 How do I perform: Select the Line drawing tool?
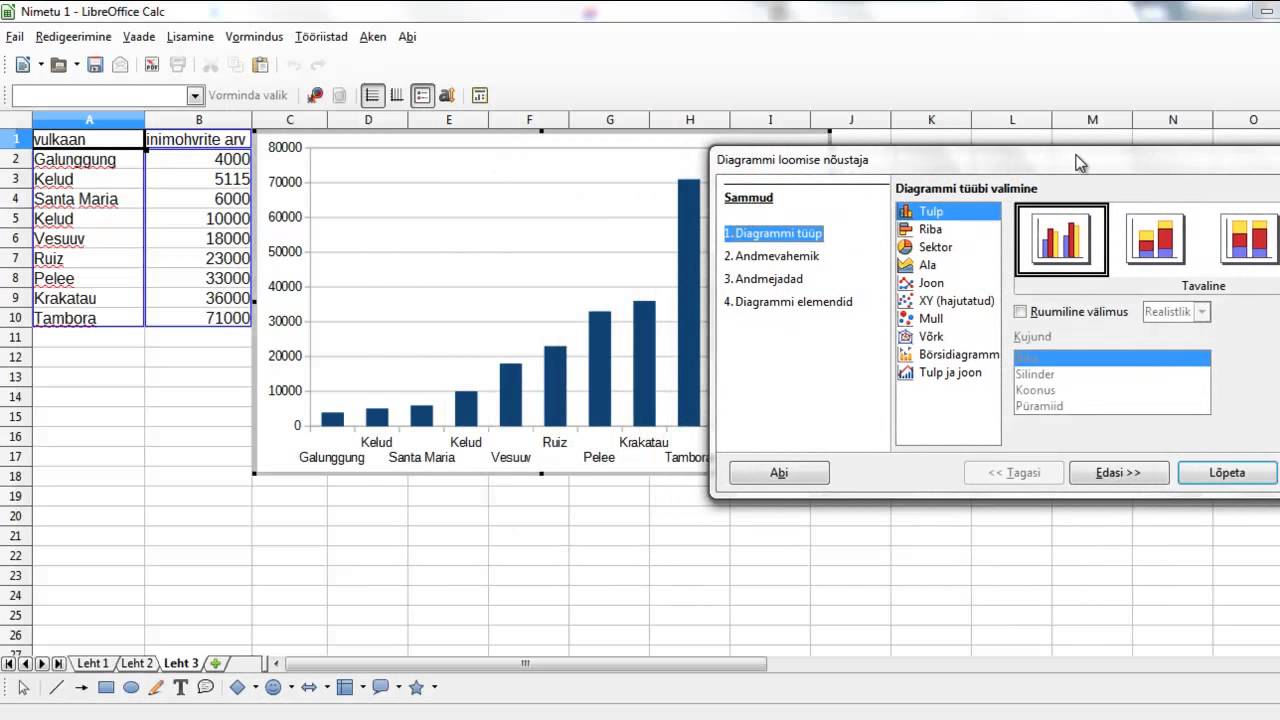click(x=56, y=687)
